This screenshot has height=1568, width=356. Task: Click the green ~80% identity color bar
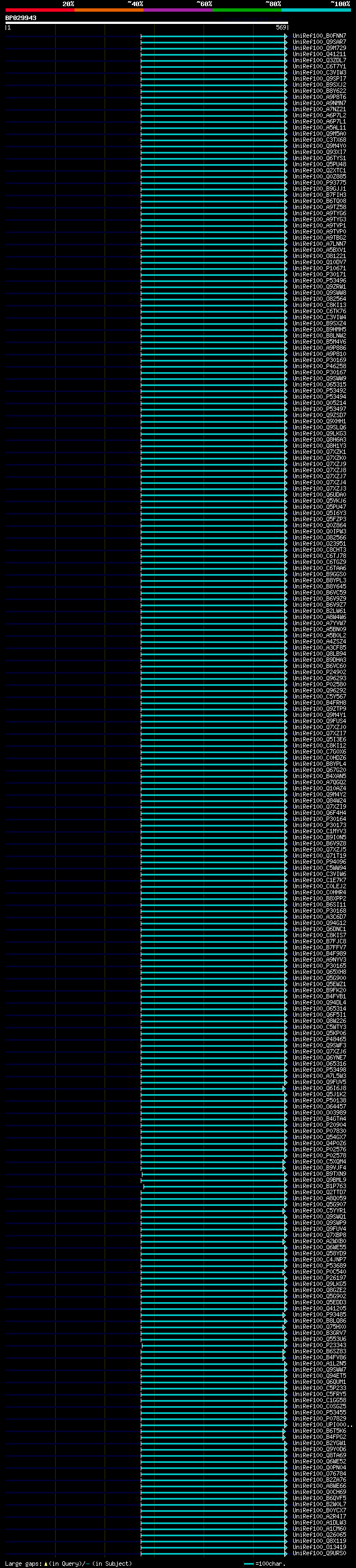[247, 10]
